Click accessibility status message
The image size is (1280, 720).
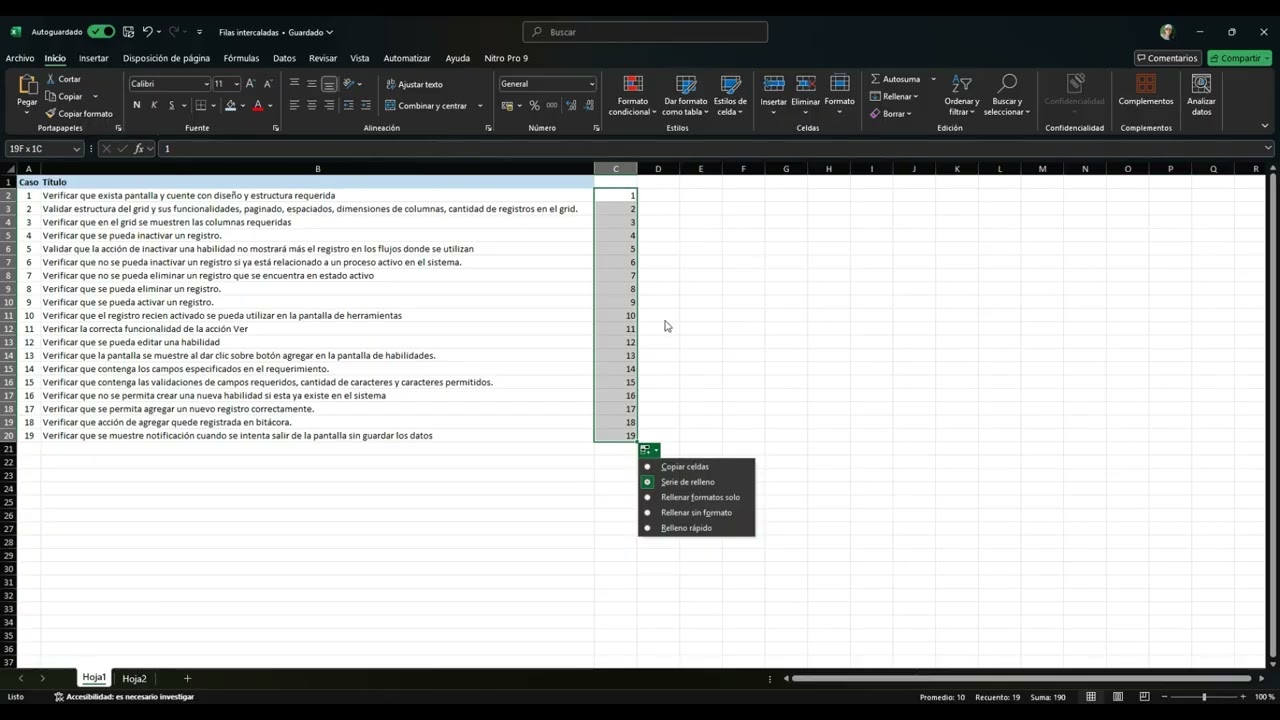[124, 697]
